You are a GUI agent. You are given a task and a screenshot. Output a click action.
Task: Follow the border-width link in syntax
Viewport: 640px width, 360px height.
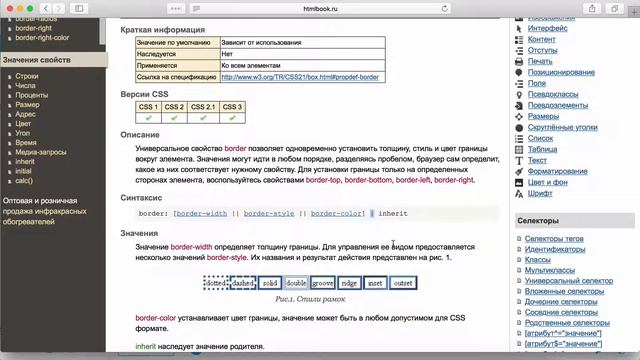(202, 213)
